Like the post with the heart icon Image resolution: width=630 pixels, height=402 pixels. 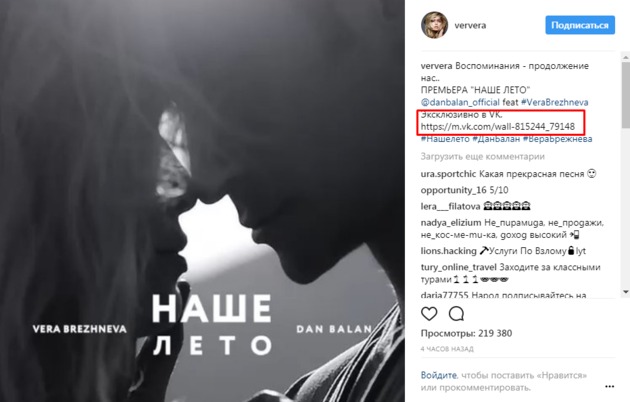point(429,314)
